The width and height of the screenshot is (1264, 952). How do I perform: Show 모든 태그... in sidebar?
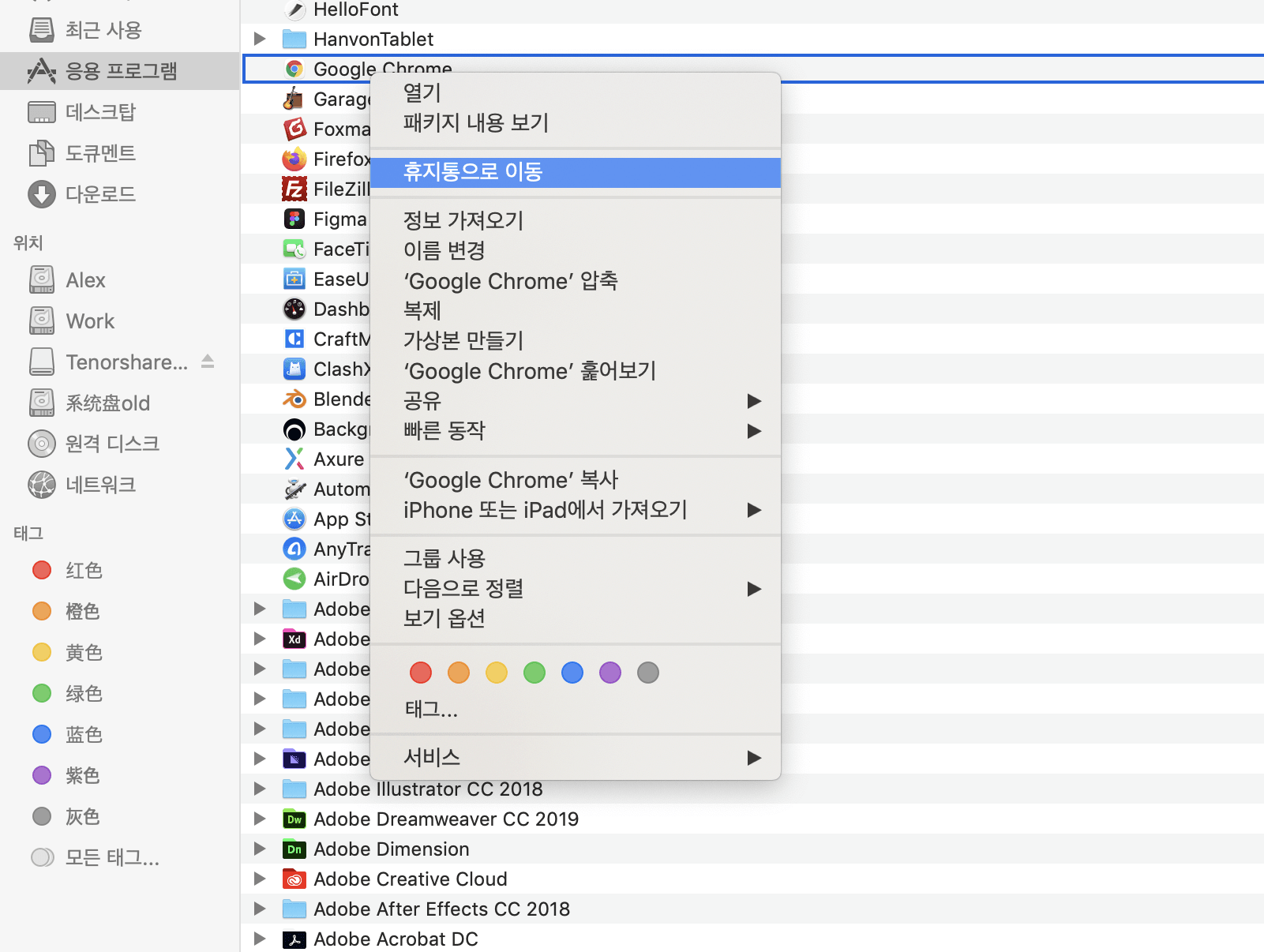[120, 857]
